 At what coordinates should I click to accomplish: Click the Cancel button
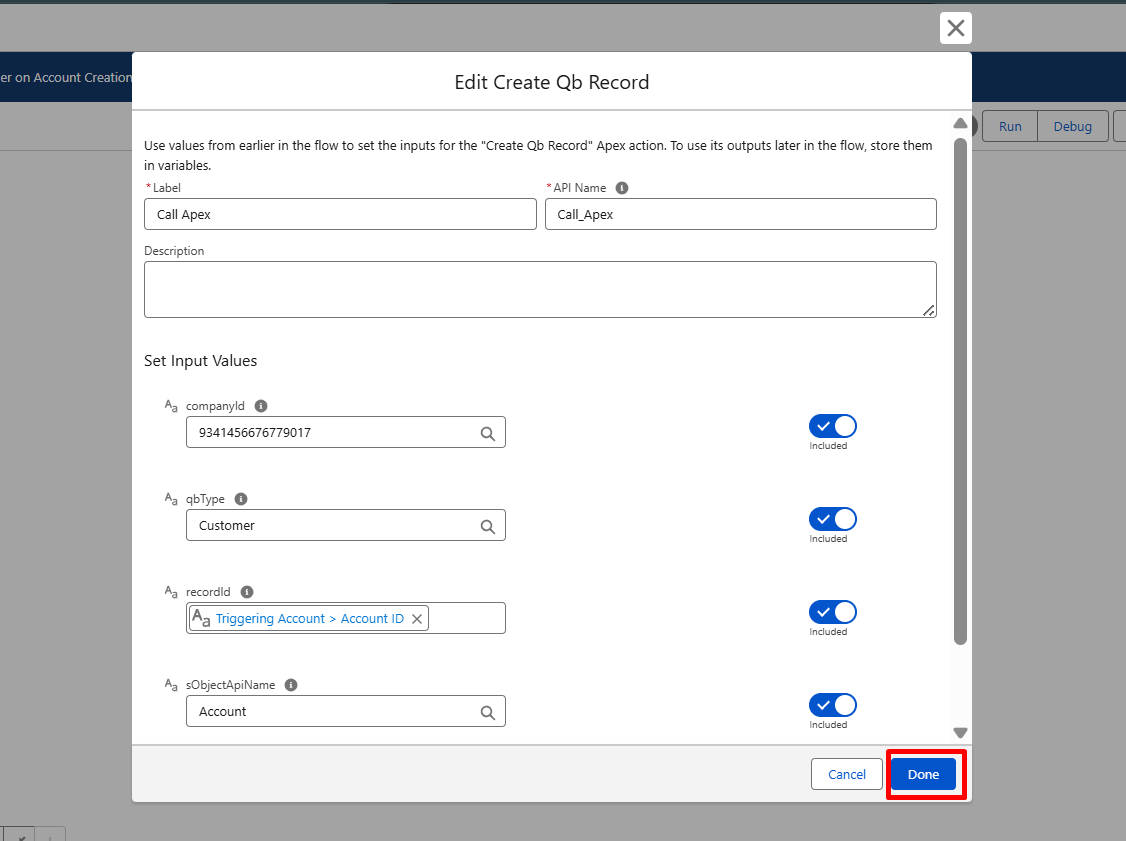847,774
